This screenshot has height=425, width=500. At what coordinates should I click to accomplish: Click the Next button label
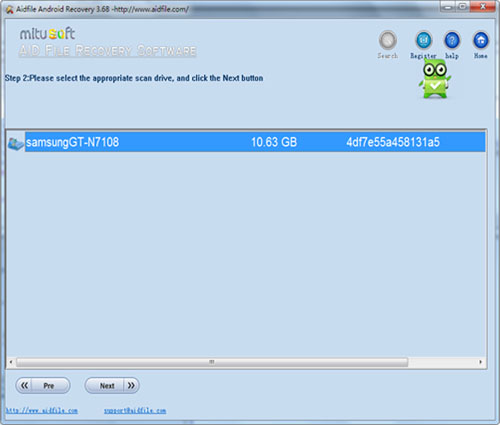[x=107, y=386]
